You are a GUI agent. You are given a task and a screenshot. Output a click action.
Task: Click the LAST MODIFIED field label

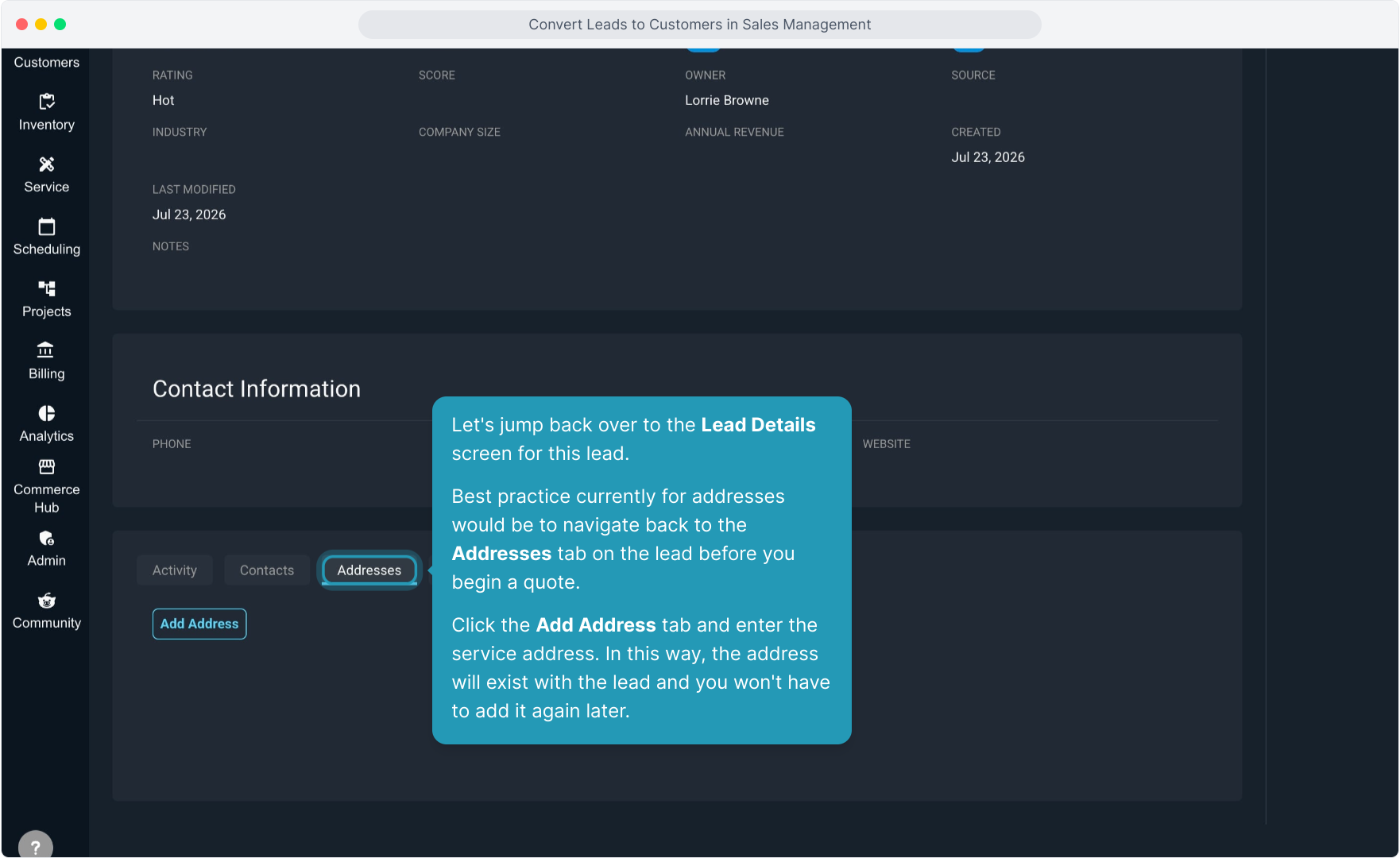click(194, 189)
